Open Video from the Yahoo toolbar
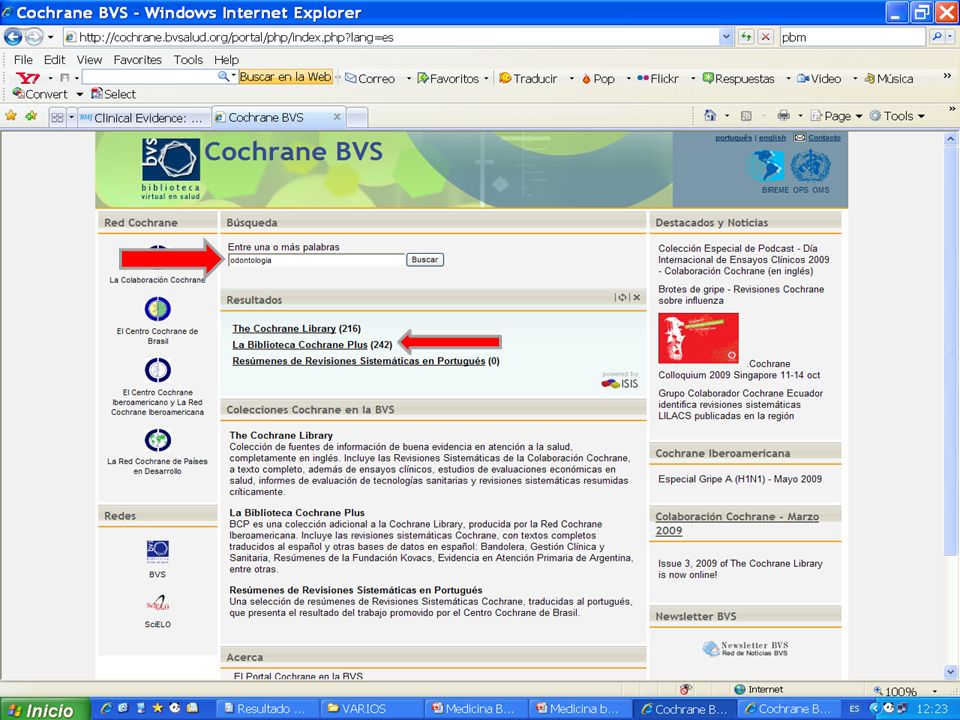Screen dimensions: 960x720 click(x=819, y=78)
